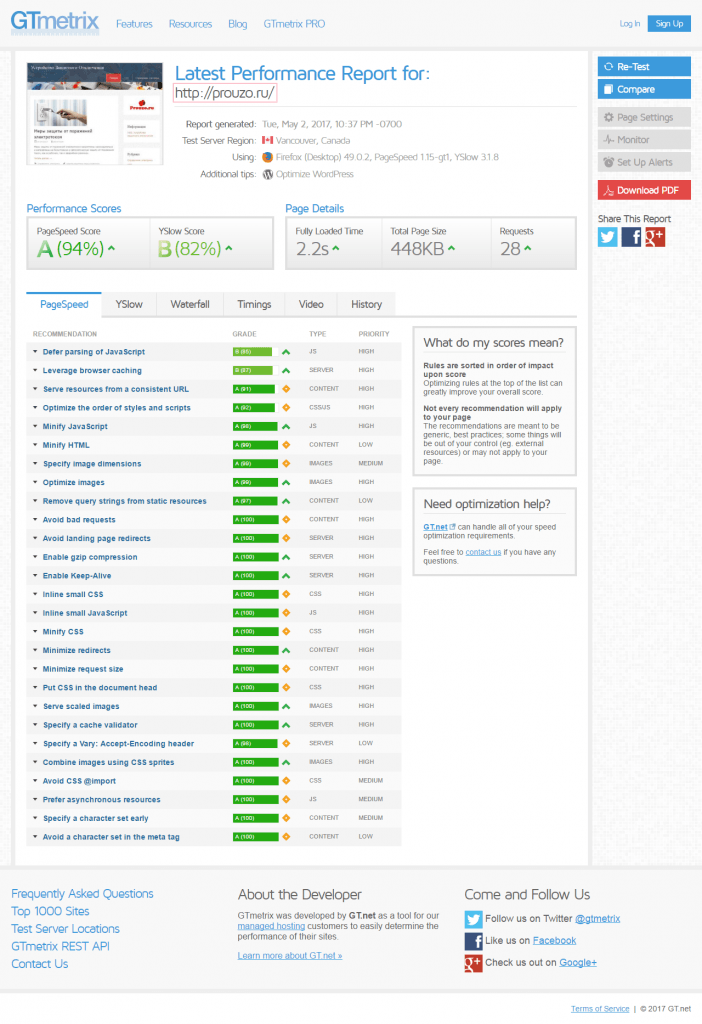
Task: Click up-arrow trend icon for Defer parsing
Action: pyautogui.click(x=286, y=352)
